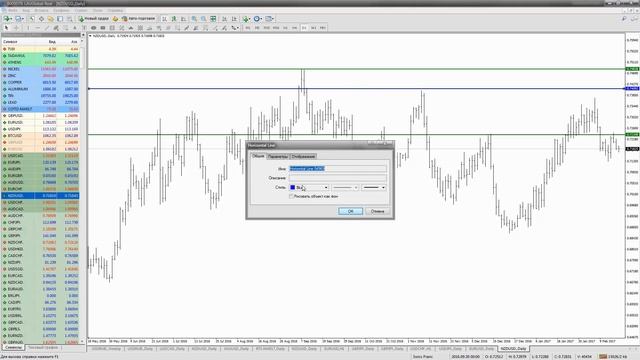This screenshot has width=640, height=360.
Task: Click the zoom in magnifier icon
Action: (194, 19)
